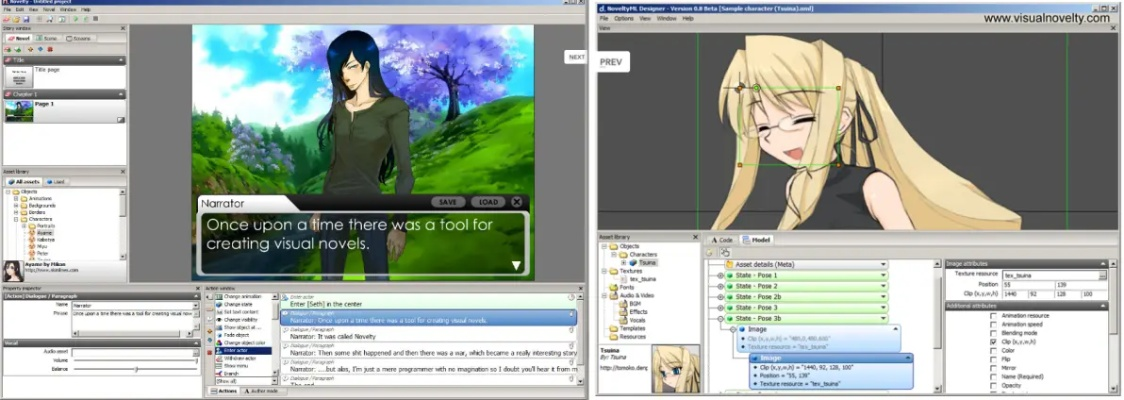Adjust the Balance slider handle
This screenshot has width=1124, height=400.
point(136,370)
